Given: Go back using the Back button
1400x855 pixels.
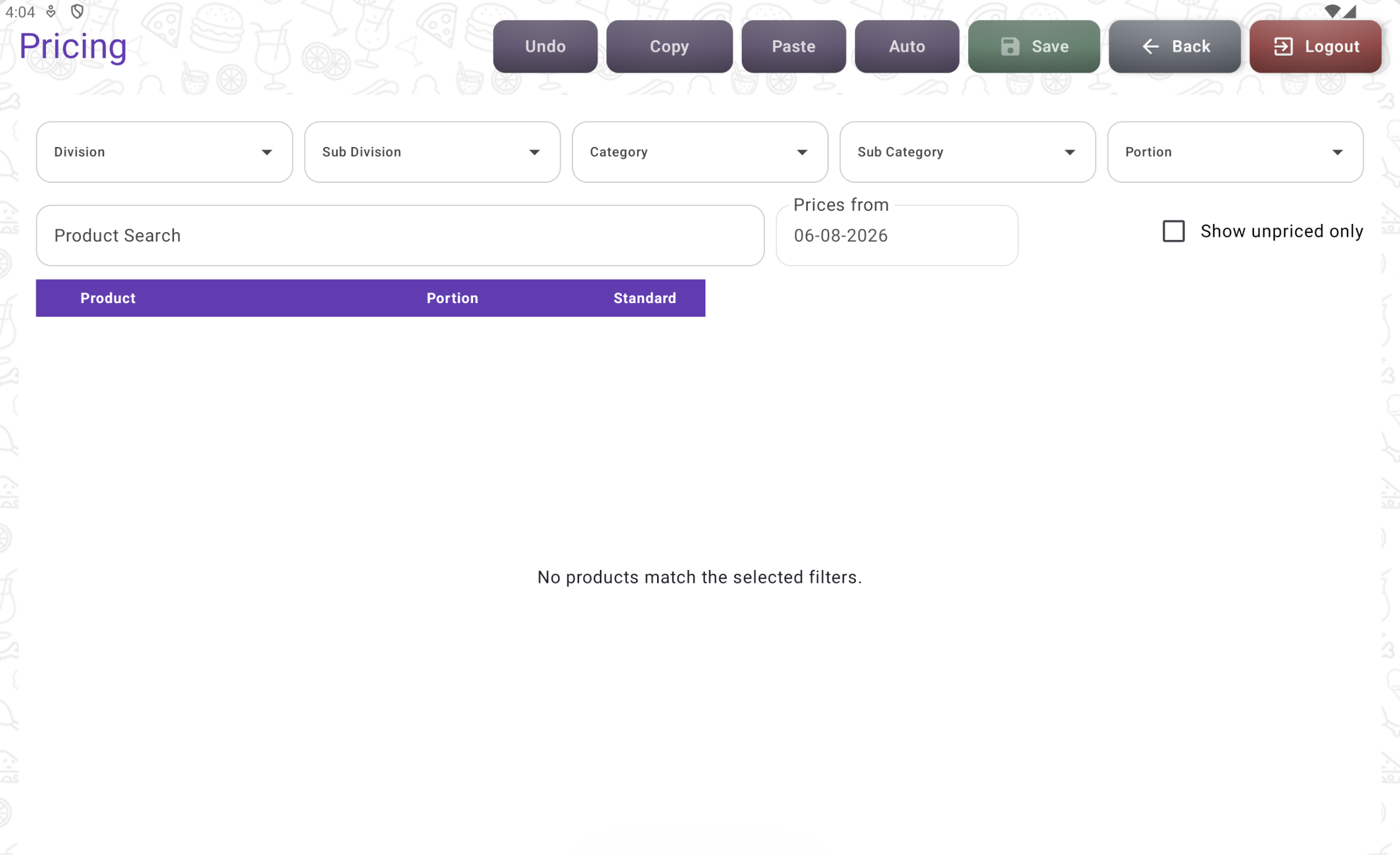Looking at the screenshot, I should (x=1174, y=46).
